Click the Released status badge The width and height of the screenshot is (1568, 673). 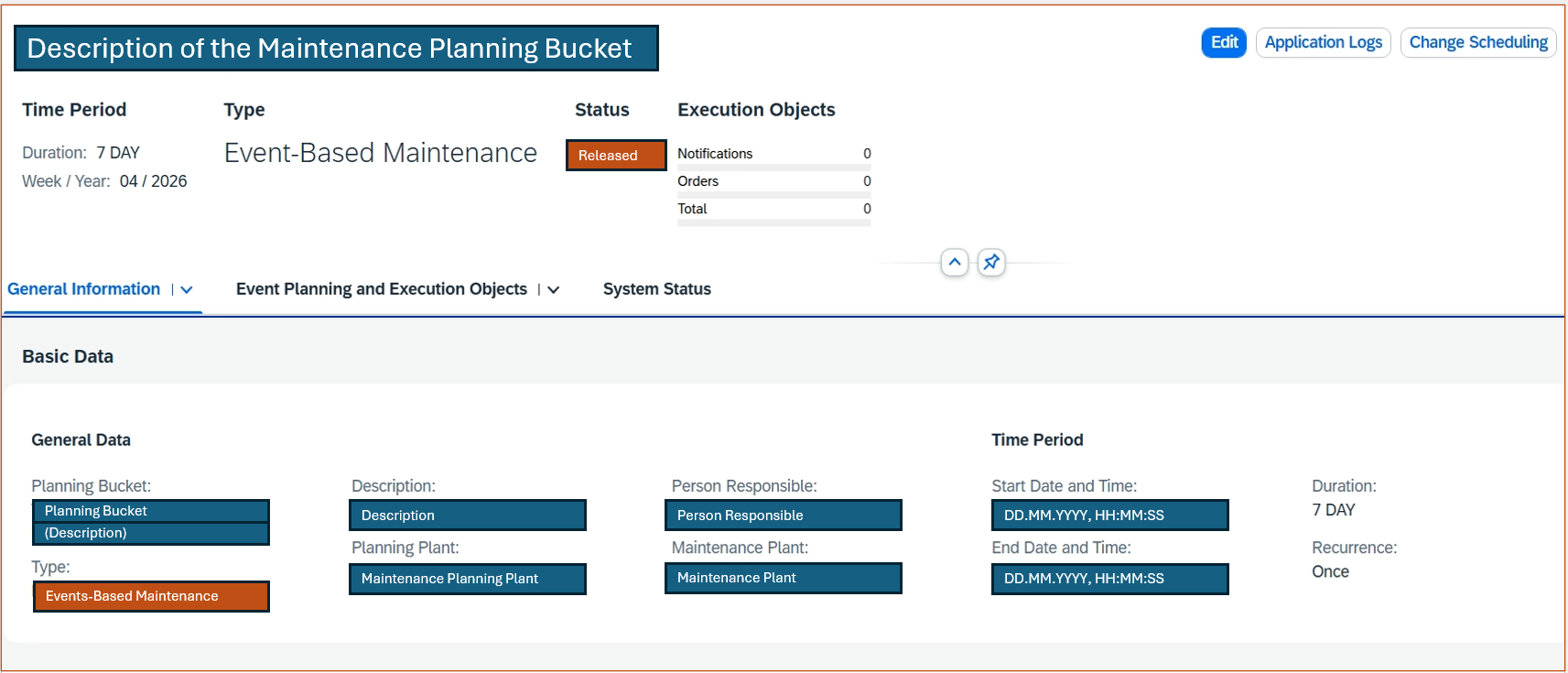[x=615, y=156]
